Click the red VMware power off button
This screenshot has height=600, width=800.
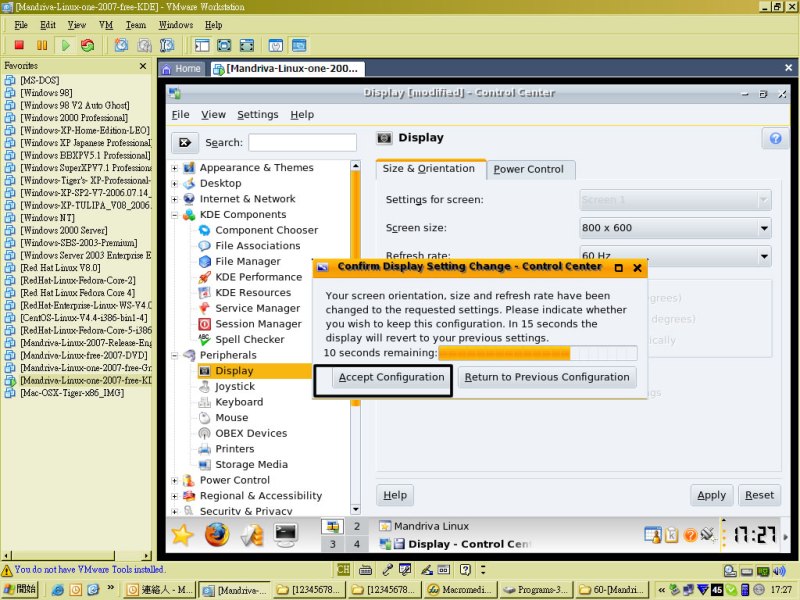click(x=19, y=45)
